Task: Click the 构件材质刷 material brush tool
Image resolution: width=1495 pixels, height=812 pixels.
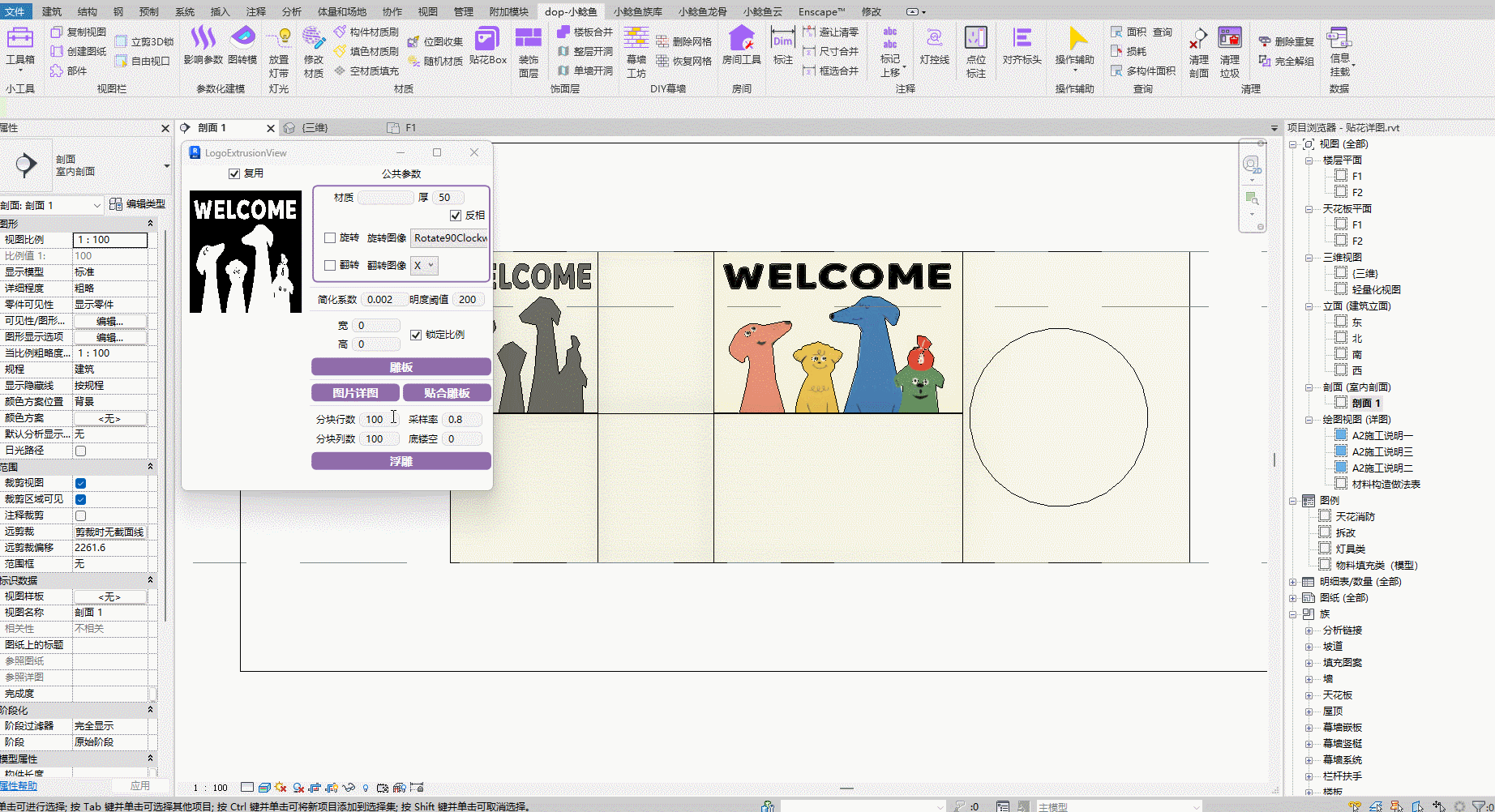Action: pyautogui.click(x=366, y=32)
